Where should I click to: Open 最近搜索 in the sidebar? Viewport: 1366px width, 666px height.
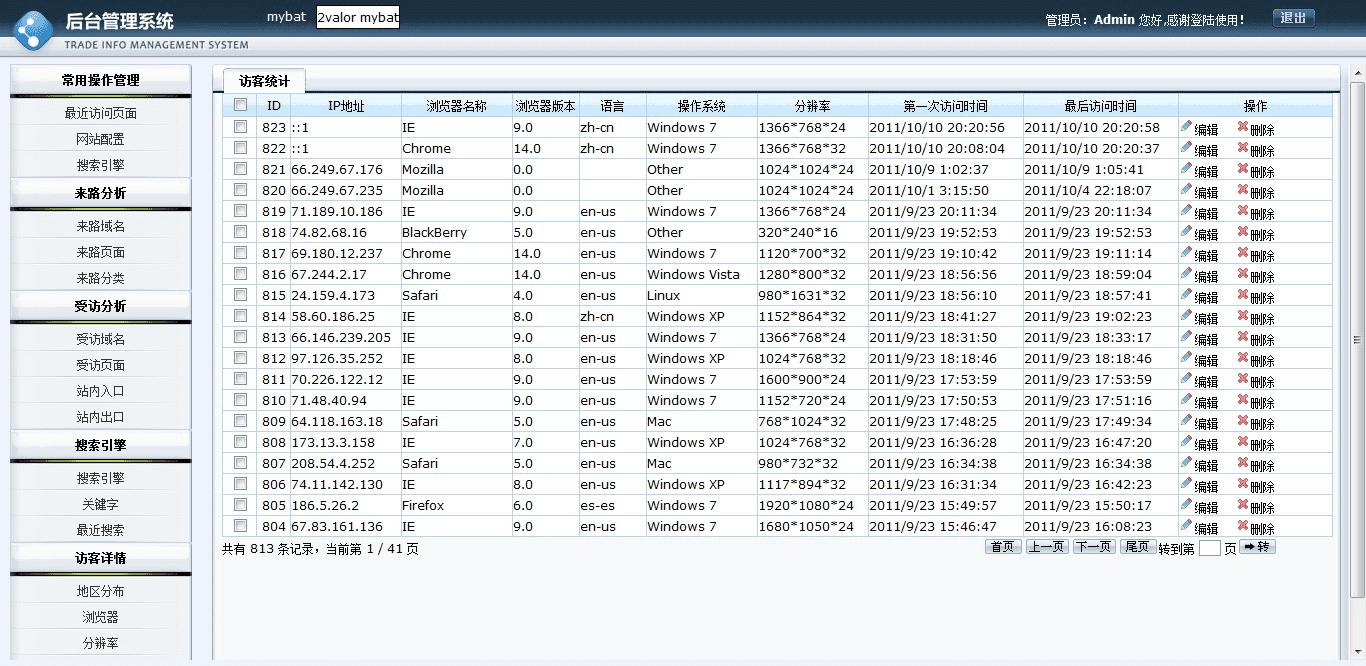pyautogui.click(x=100, y=531)
